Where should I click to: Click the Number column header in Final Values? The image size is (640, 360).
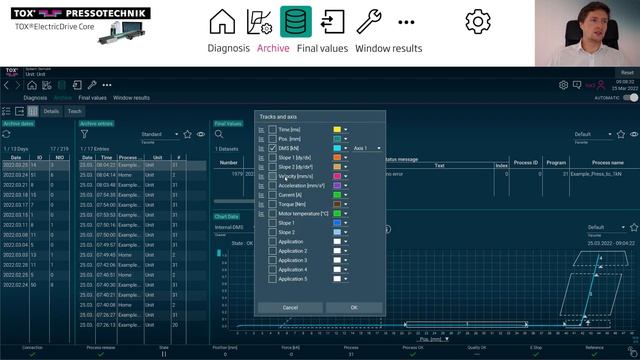pyautogui.click(x=229, y=162)
